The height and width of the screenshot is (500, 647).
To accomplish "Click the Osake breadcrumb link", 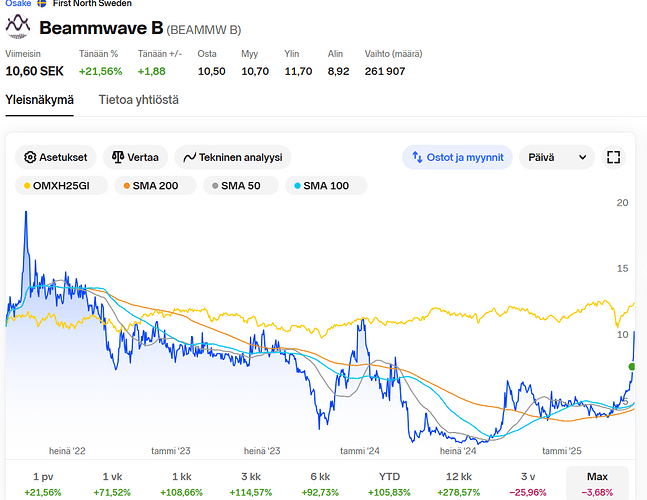I will [x=18, y=3].
